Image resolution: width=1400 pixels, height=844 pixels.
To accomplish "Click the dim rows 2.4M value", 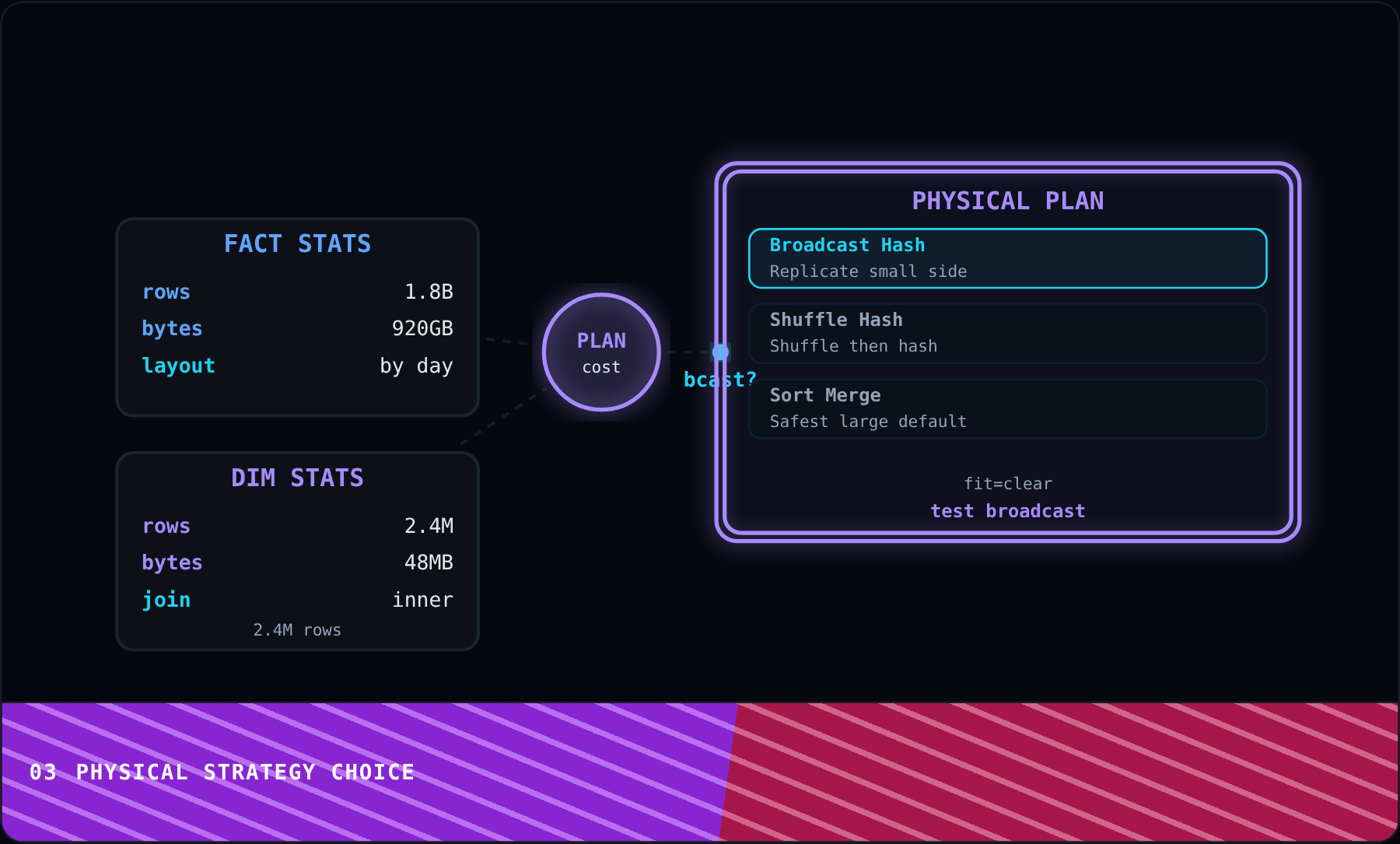I will 429,526.
